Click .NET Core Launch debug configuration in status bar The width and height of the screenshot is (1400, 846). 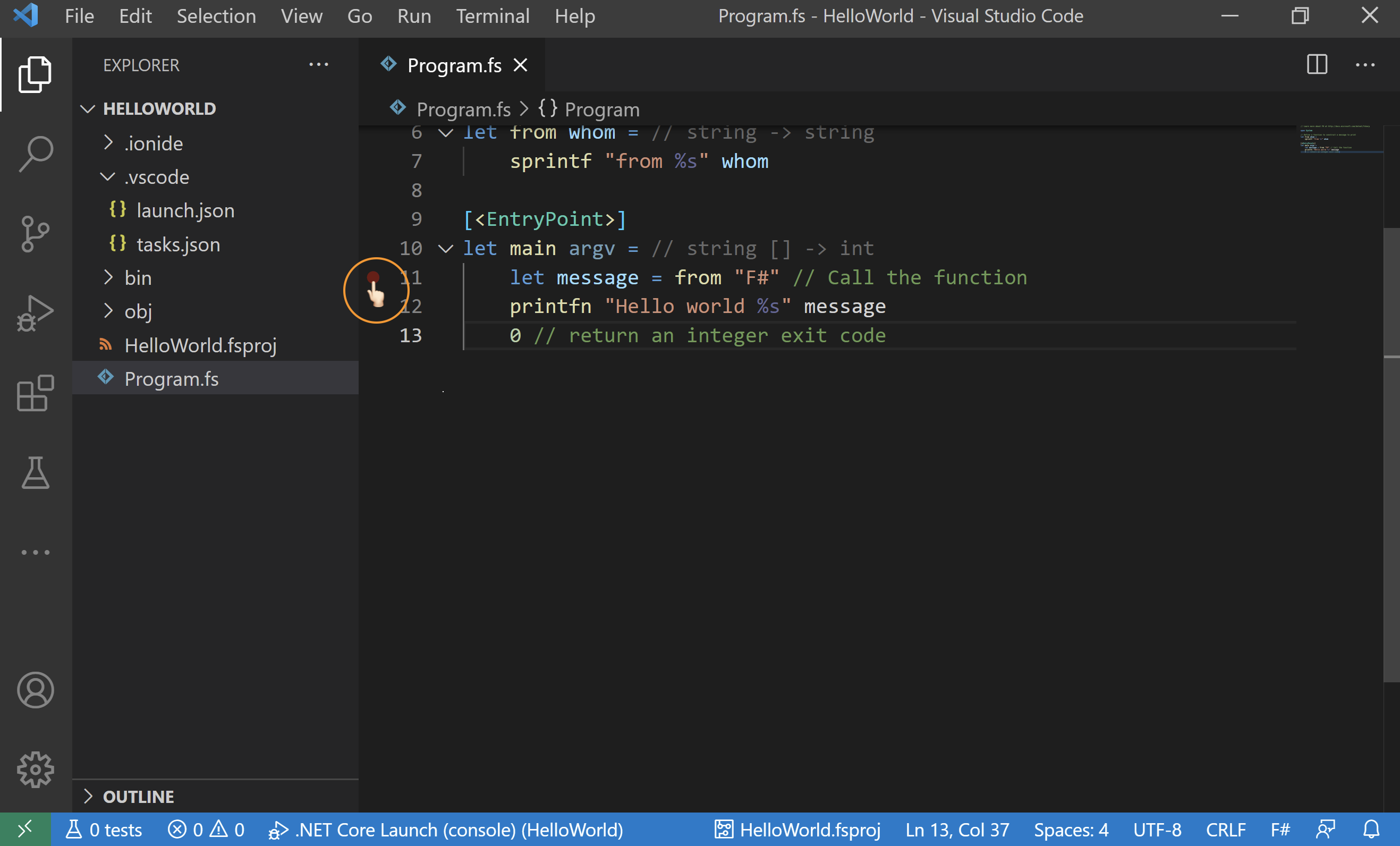[x=446, y=830]
